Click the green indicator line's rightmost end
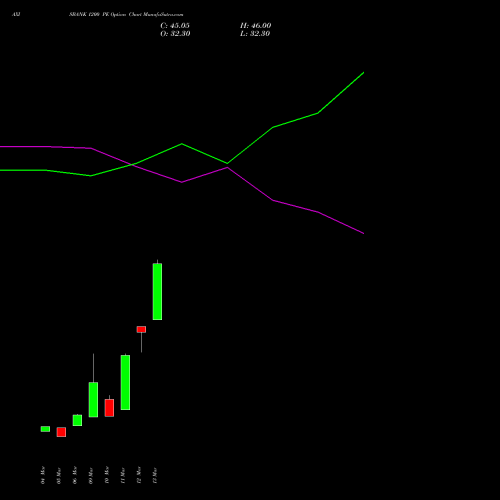The image size is (500, 500). 363,72
